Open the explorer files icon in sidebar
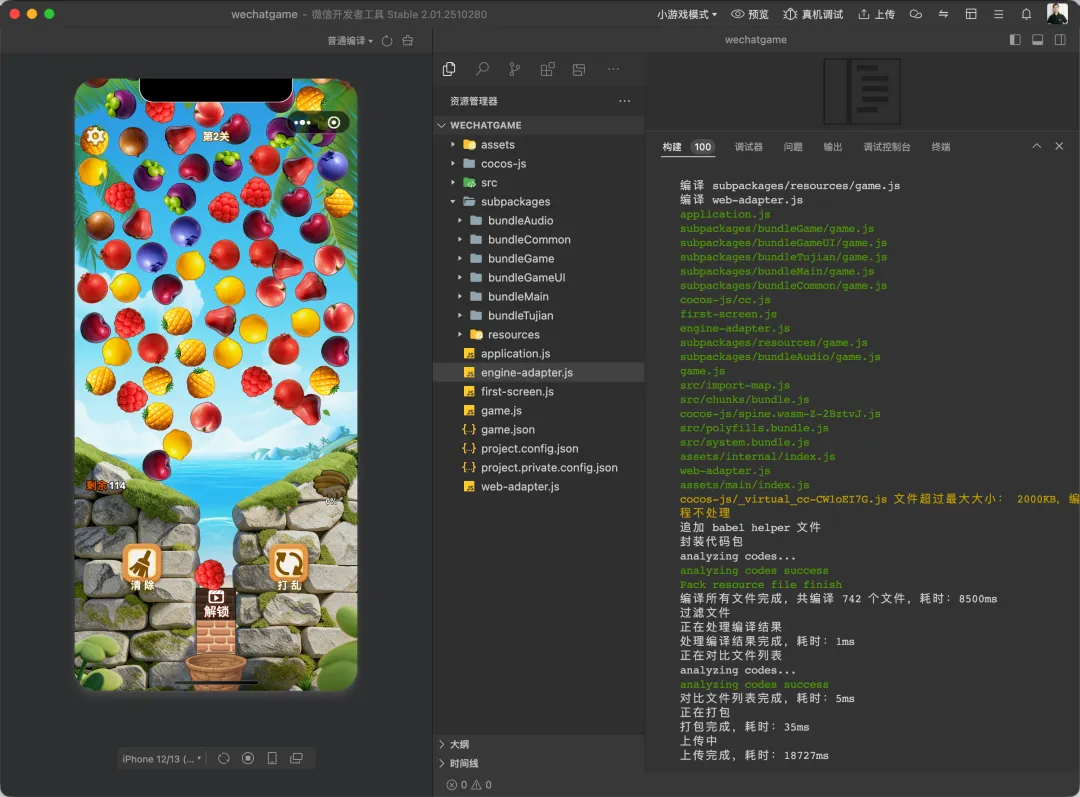 [449, 69]
